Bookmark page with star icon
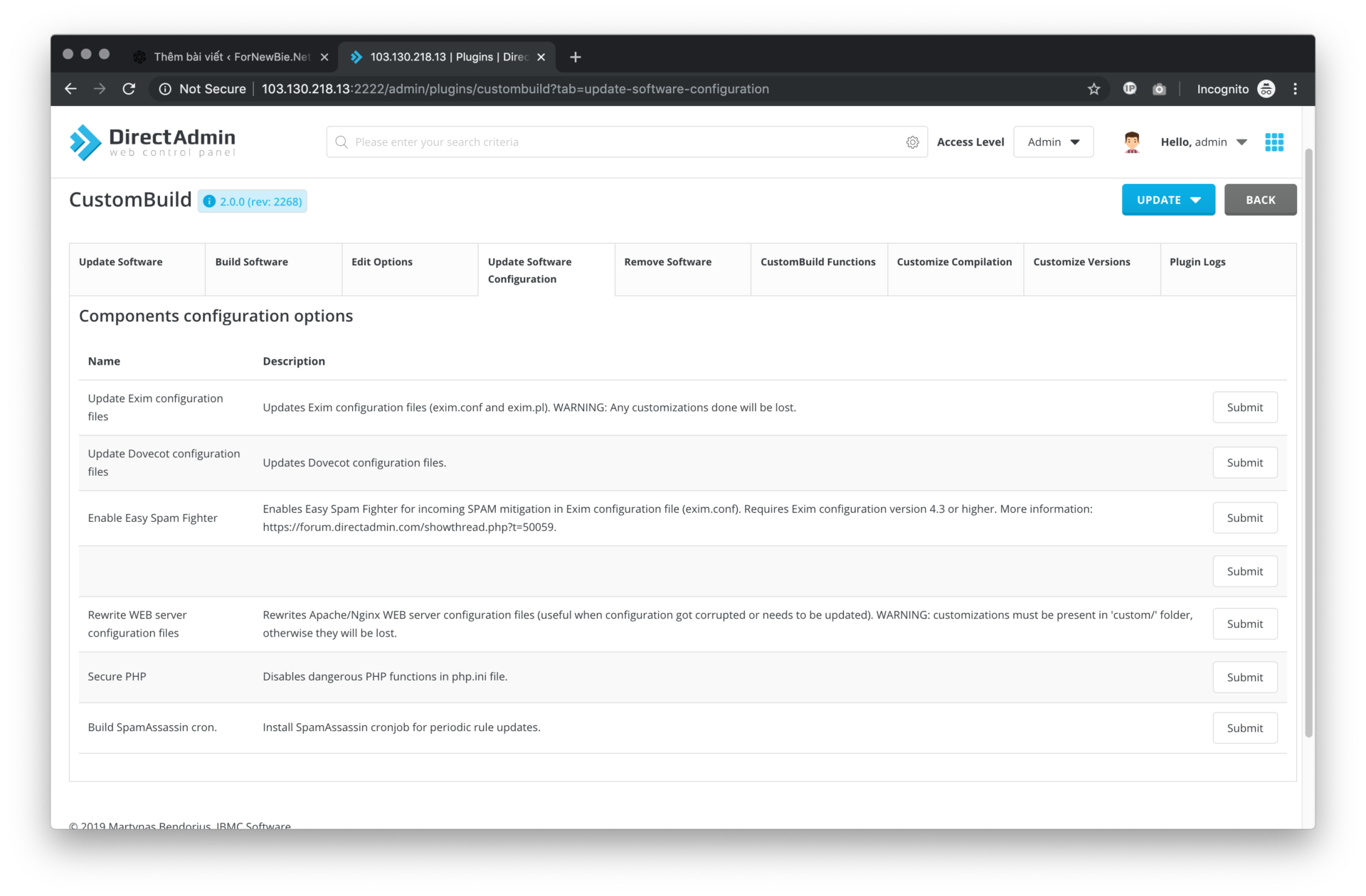The image size is (1366, 896). point(1094,89)
